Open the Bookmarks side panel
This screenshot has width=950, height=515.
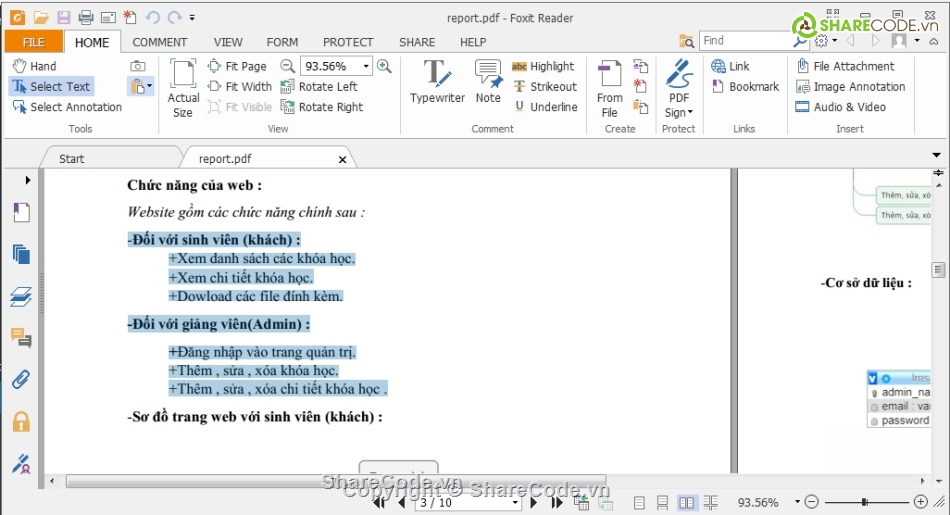click(x=21, y=213)
